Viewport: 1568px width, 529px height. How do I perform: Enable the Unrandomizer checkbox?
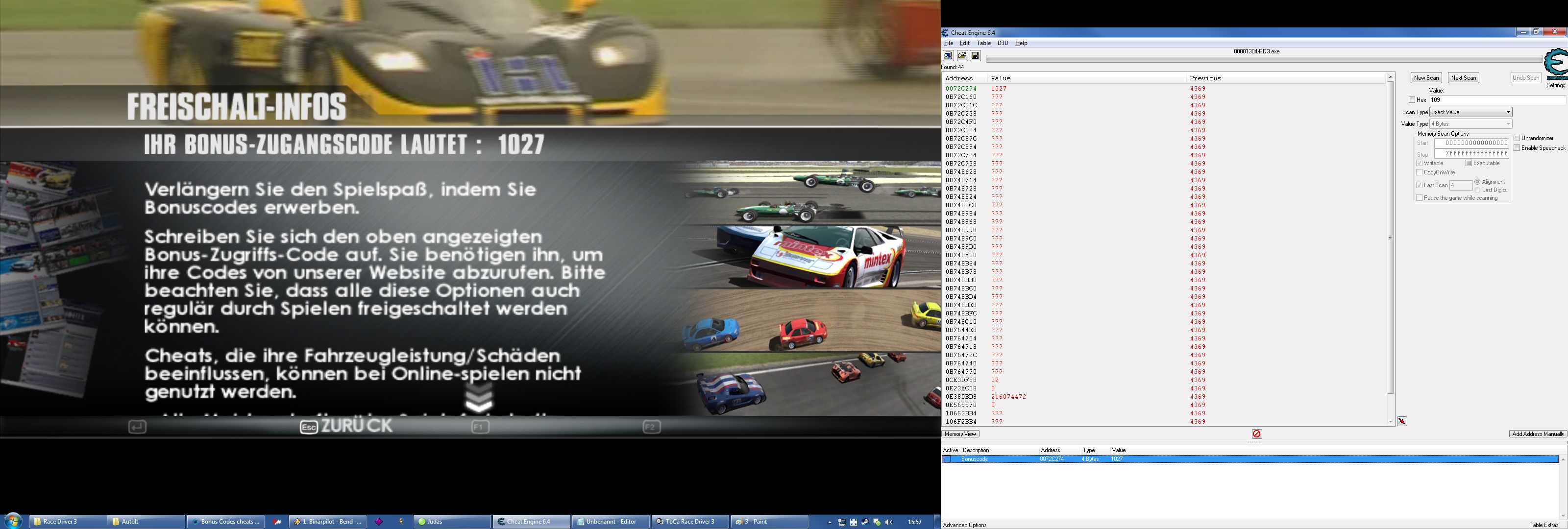tap(1517, 138)
